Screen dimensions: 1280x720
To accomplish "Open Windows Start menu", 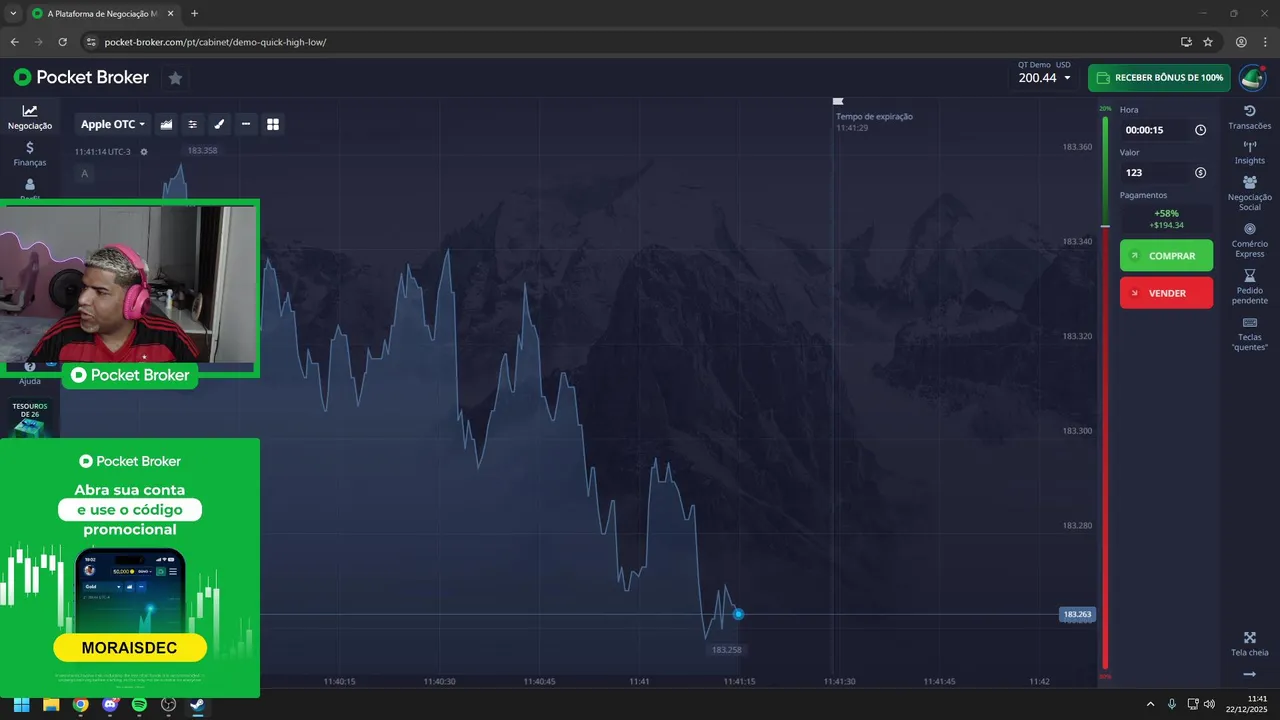I will coord(21,704).
